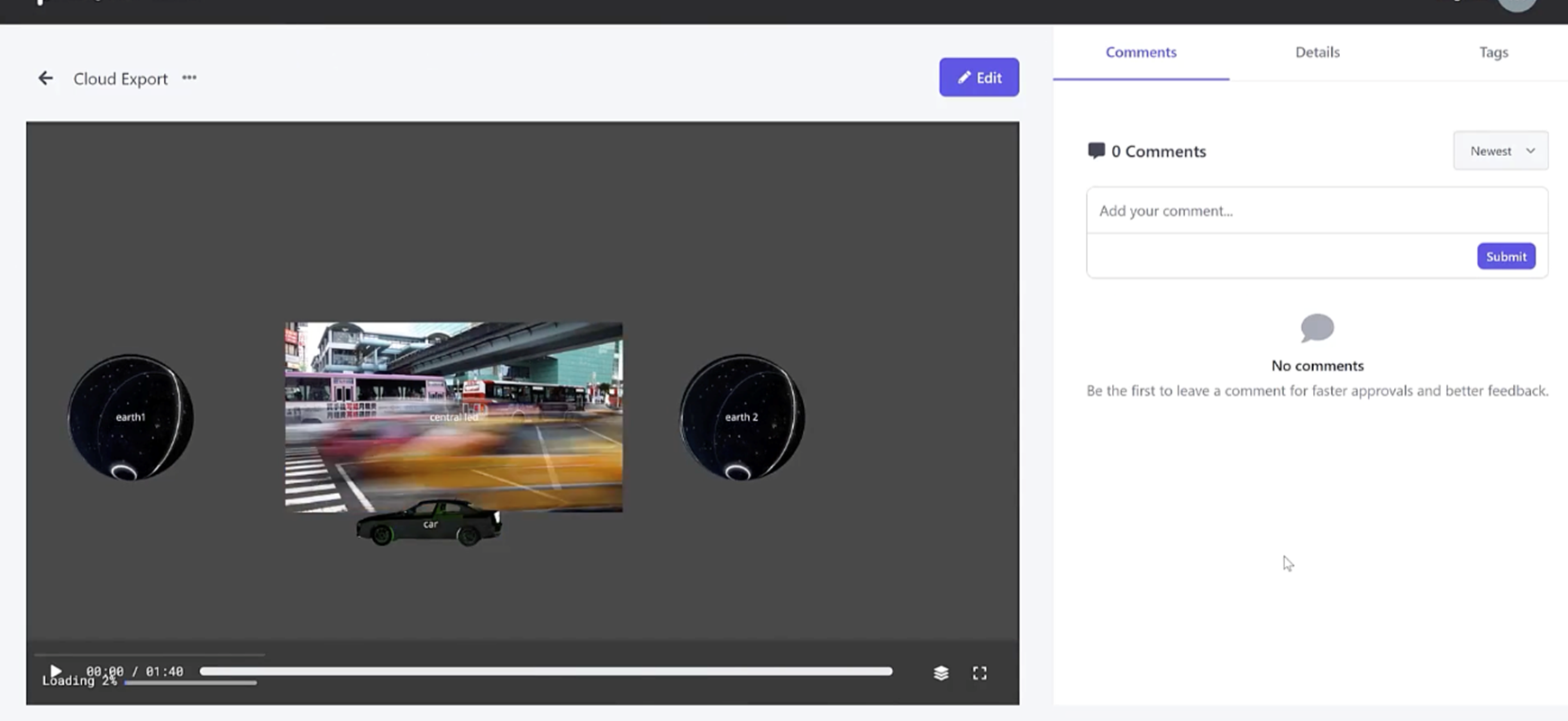This screenshot has width=1568, height=721.
Task: Play the video preview
Action: click(x=56, y=671)
